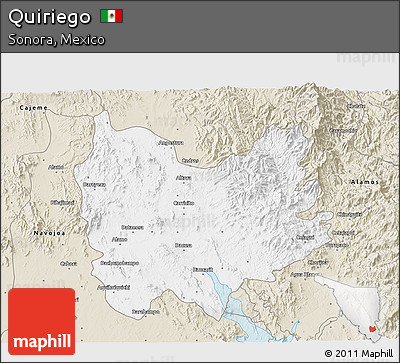Click the Mexican flag icon
The width and height of the screenshot is (400, 363).
point(112,16)
